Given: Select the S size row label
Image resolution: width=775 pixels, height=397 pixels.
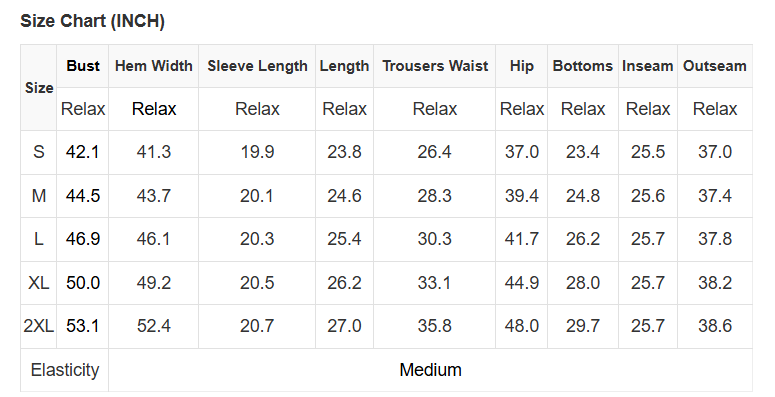Looking at the screenshot, I should [39, 152].
